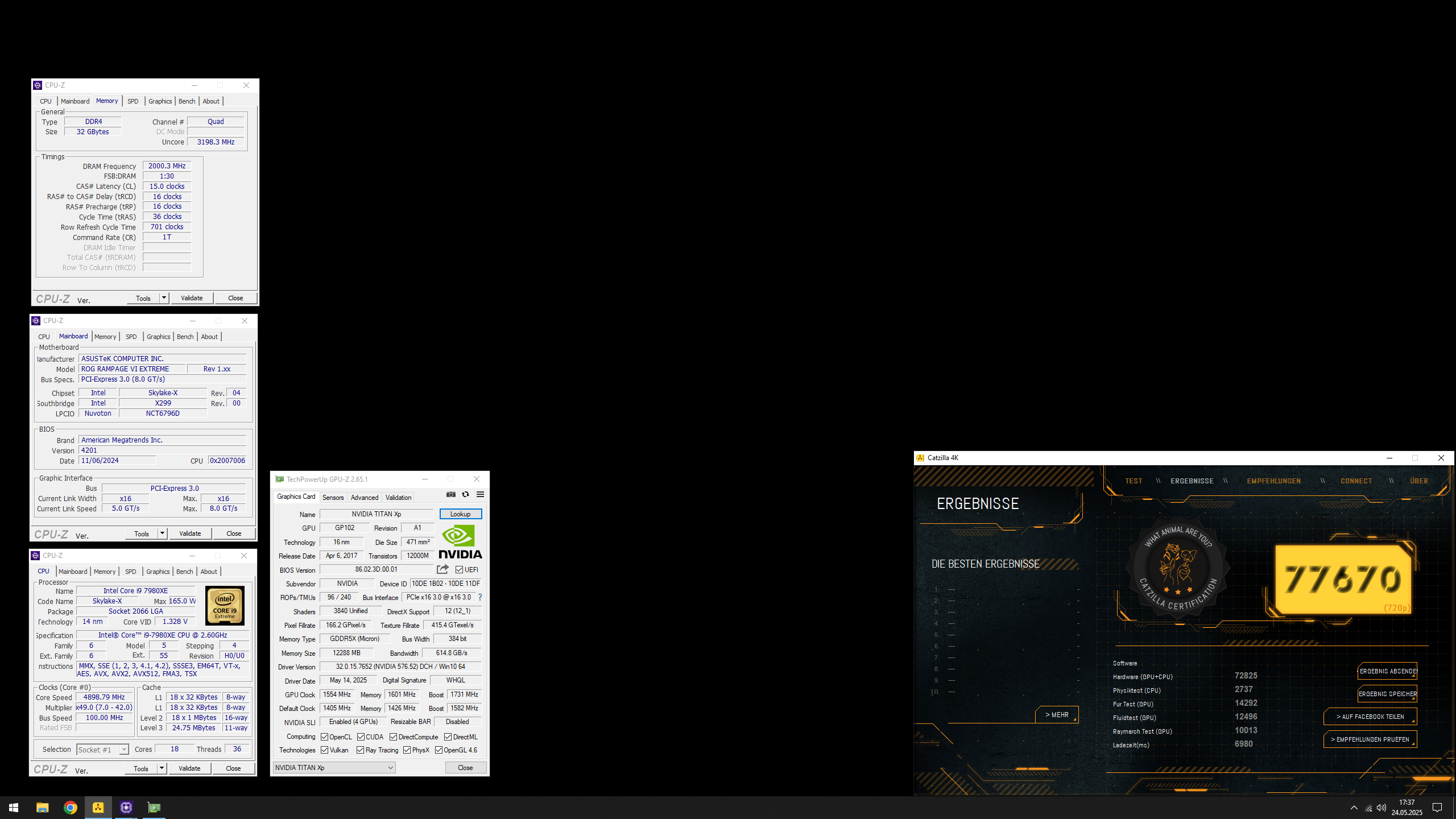The image size is (1456, 819).
Task: Click the CPU-Z Memory window title icon
Action: click(x=38, y=85)
